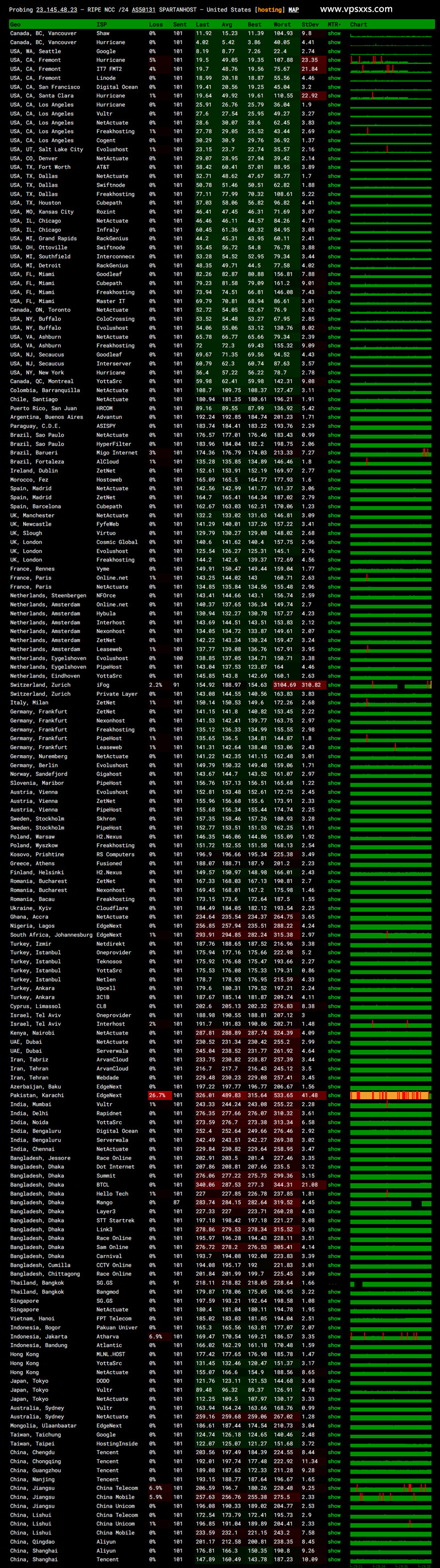The height and width of the screenshot is (1568, 440).
Task: Show MTR for Morocco, Fez row
Action: coord(334,480)
